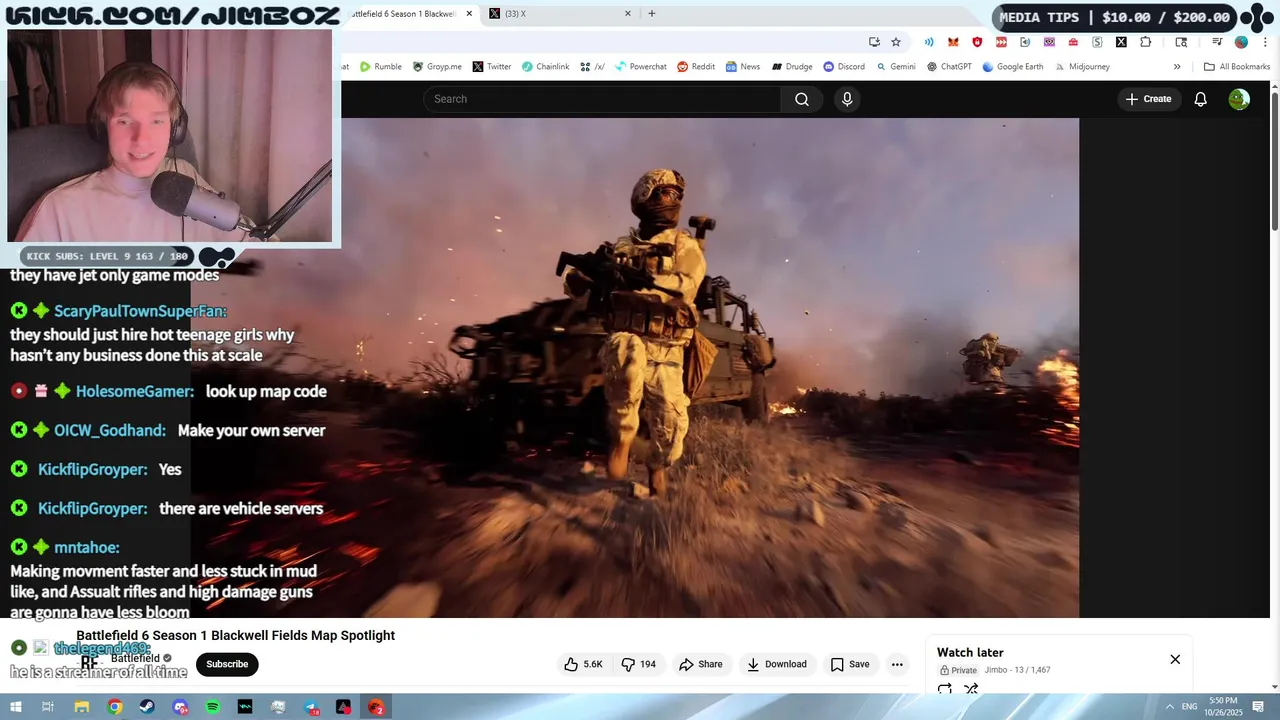Open the Chainlink bookmark

click(x=545, y=67)
